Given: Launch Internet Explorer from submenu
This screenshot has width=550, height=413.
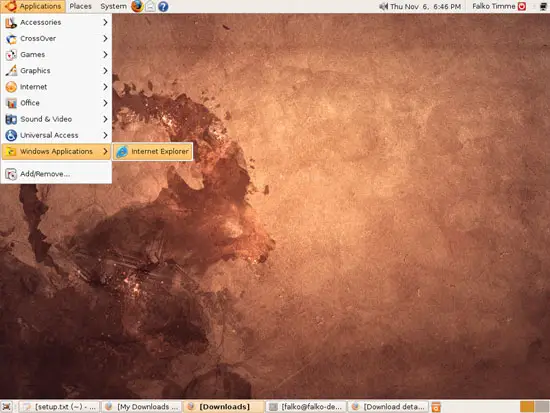Looking at the screenshot, I should pos(153,151).
